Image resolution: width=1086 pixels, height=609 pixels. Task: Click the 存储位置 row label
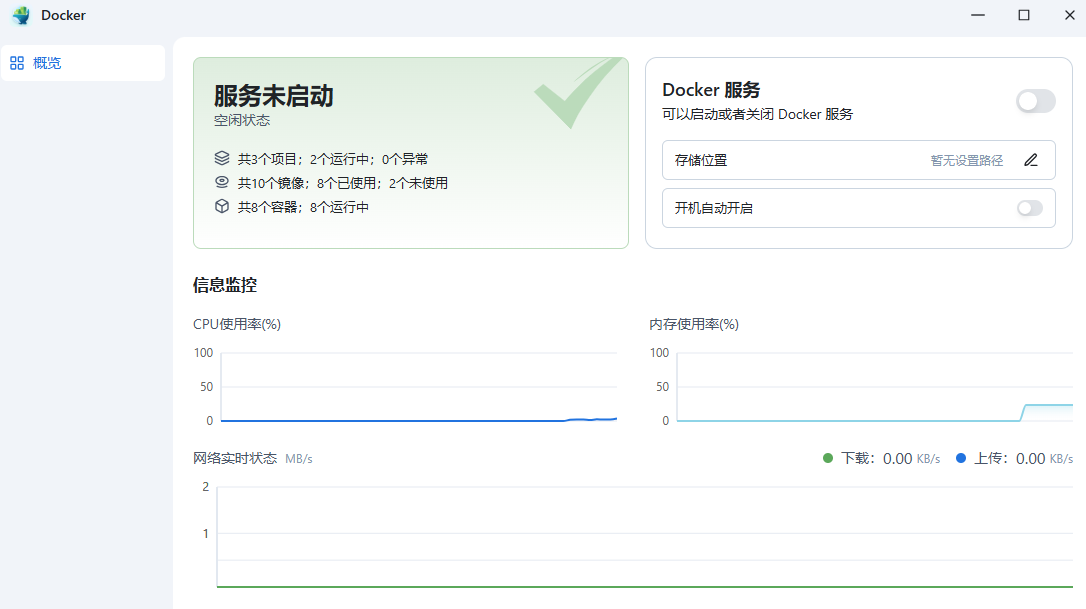point(701,160)
